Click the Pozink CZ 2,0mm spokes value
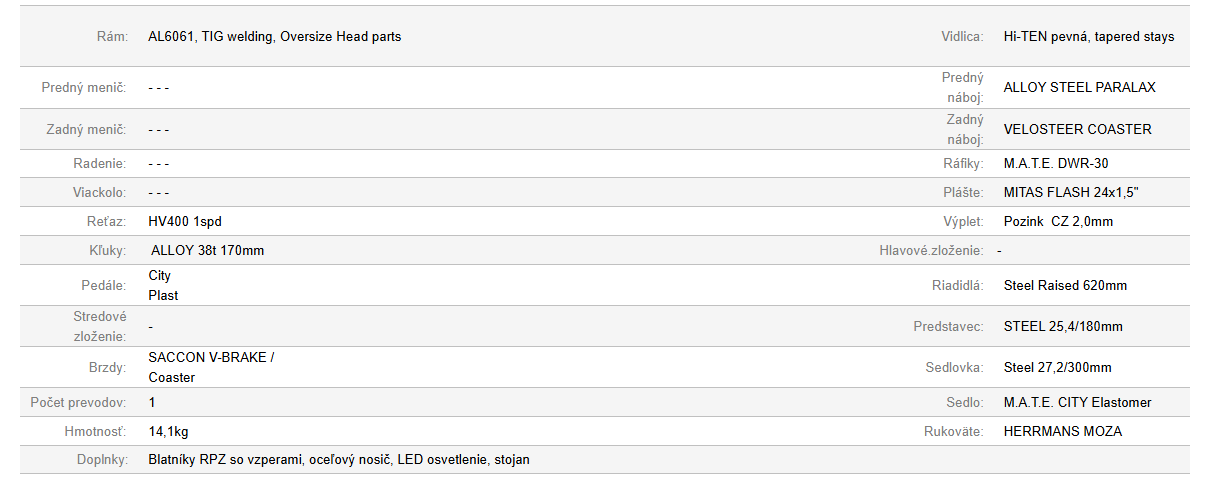 [x=1058, y=222]
